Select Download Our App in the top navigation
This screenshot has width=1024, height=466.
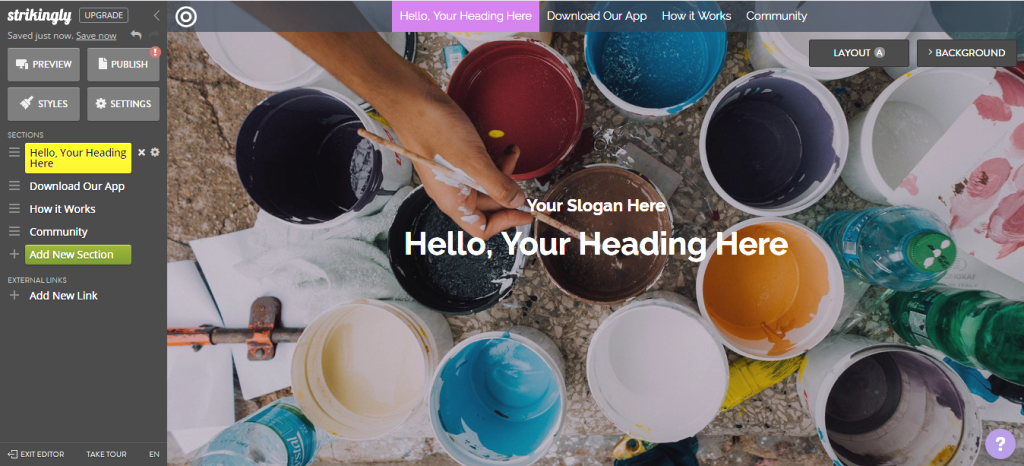click(597, 16)
